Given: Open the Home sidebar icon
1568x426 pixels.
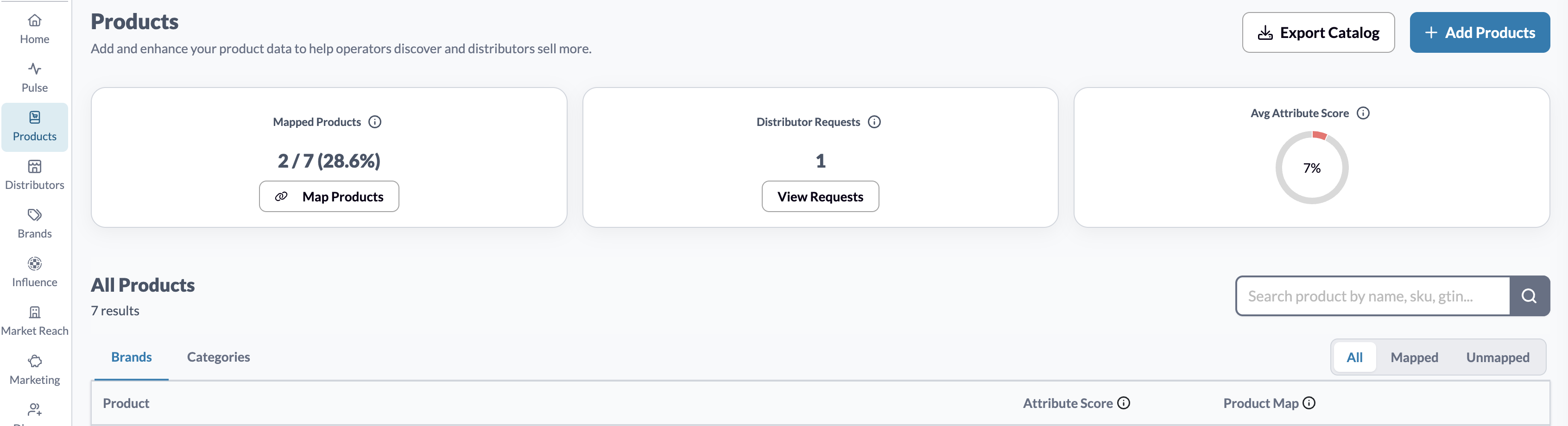Looking at the screenshot, I should click(35, 21).
